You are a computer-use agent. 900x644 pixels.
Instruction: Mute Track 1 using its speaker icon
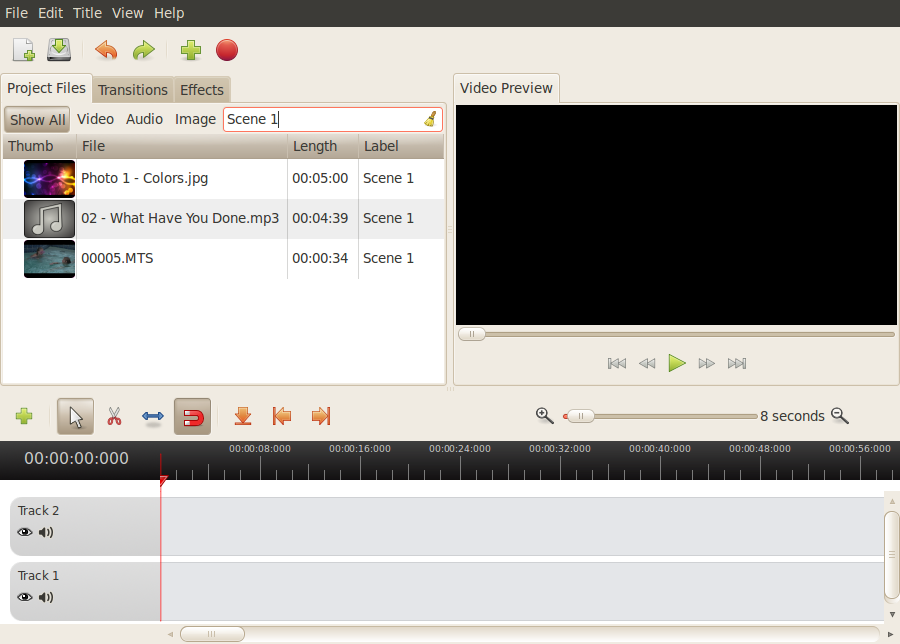pyautogui.click(x=46, y=597)
